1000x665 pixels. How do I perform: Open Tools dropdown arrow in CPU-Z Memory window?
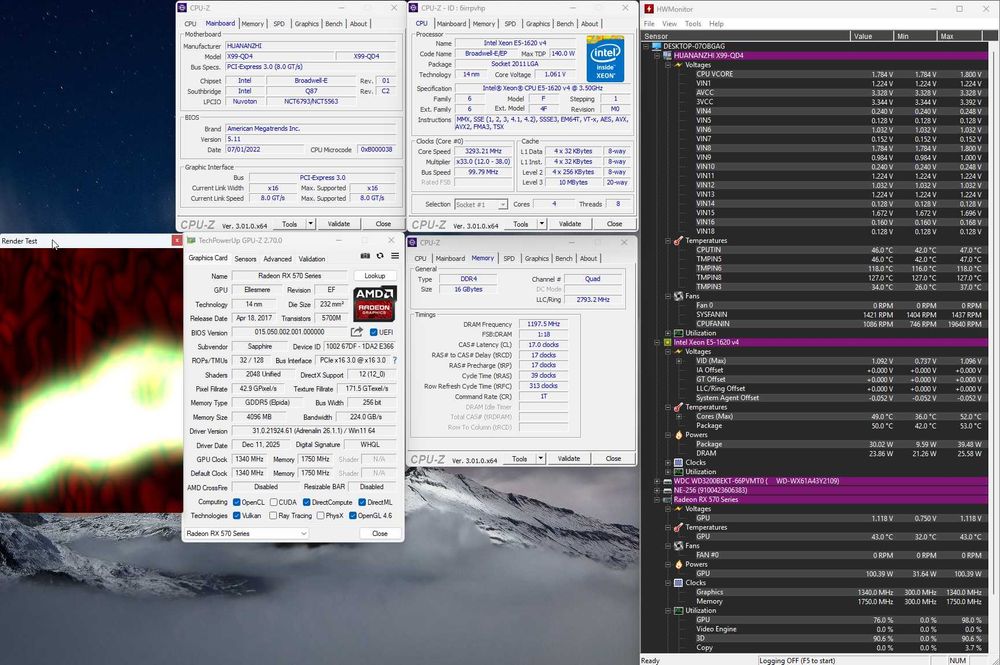coord(540,458)
